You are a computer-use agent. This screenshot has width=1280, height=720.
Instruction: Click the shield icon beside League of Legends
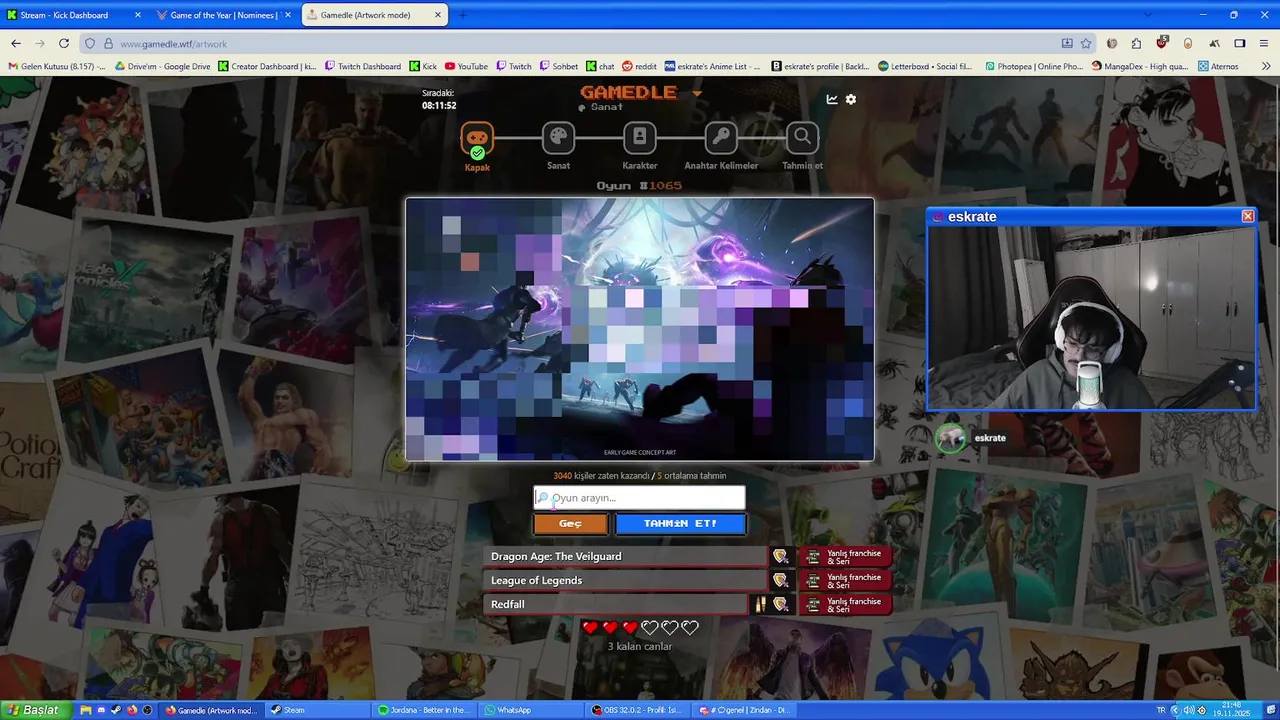(x=780, y=580)
